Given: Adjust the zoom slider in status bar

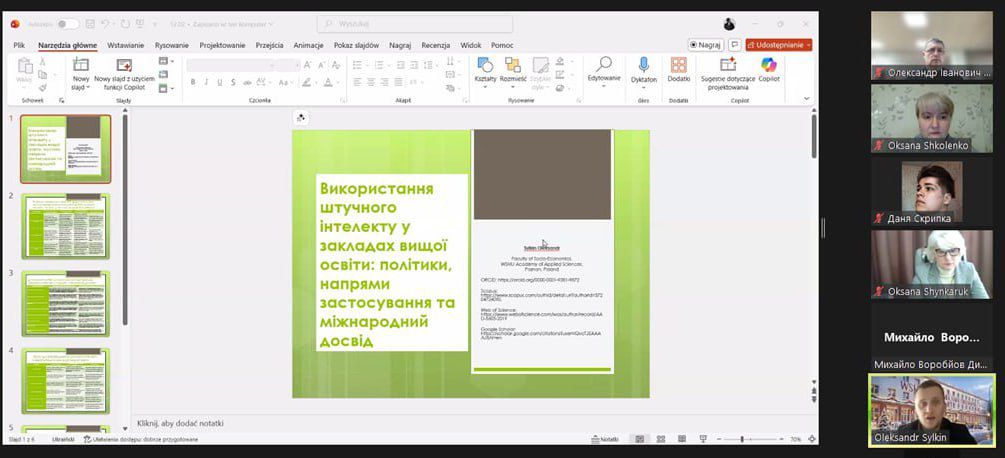Looking at the screenshot, I should (741, 439).
